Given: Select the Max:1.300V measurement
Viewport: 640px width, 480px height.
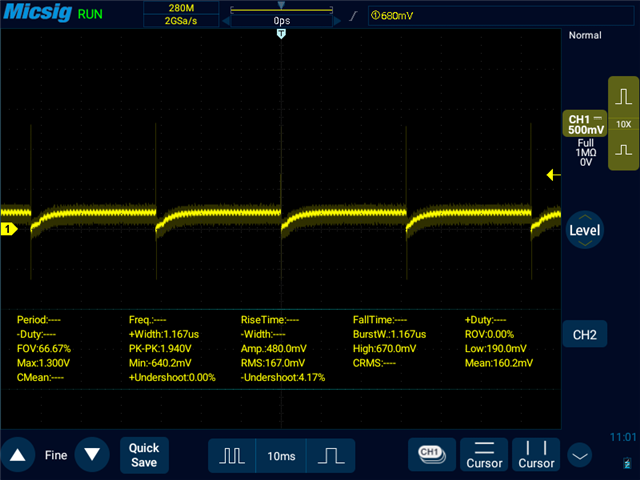Looking at the screenshot, I should [x=43, y=363].
